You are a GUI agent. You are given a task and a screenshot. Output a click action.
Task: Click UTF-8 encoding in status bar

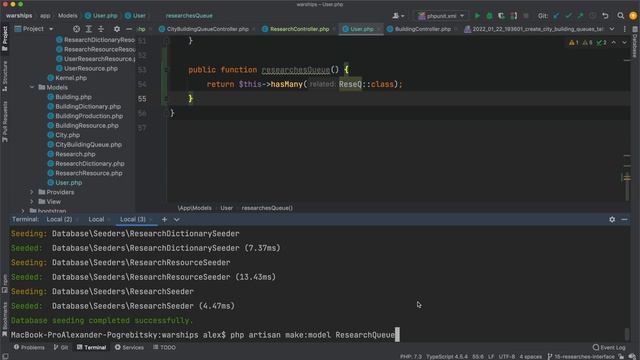(x=507, y=356)
